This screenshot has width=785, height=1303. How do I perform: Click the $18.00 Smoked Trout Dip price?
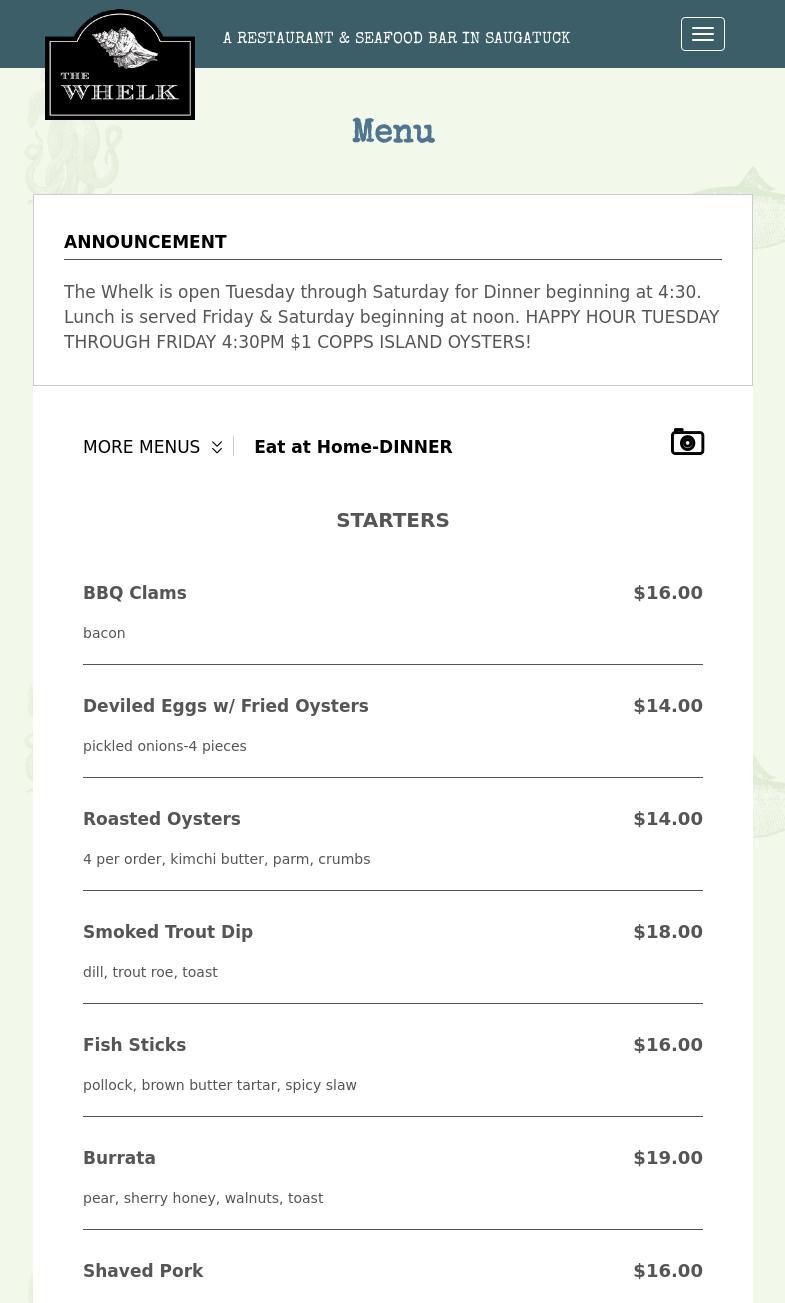click(x=668, y=932)
